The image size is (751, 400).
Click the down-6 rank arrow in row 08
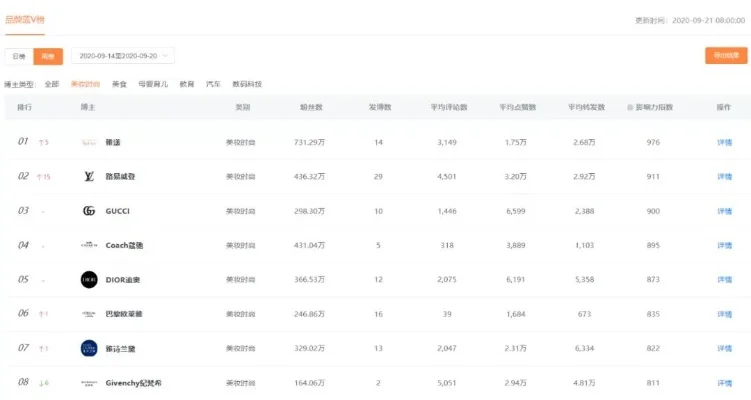point(44,383)
